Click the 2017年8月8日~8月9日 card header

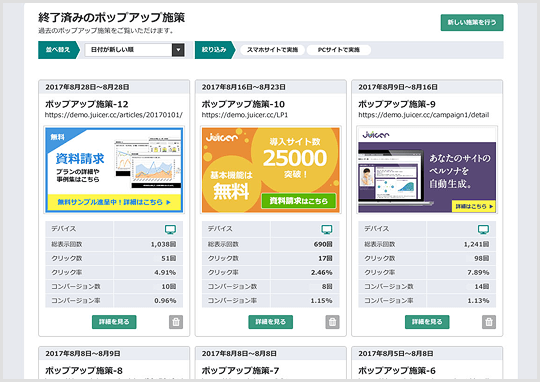pos(114,353)
